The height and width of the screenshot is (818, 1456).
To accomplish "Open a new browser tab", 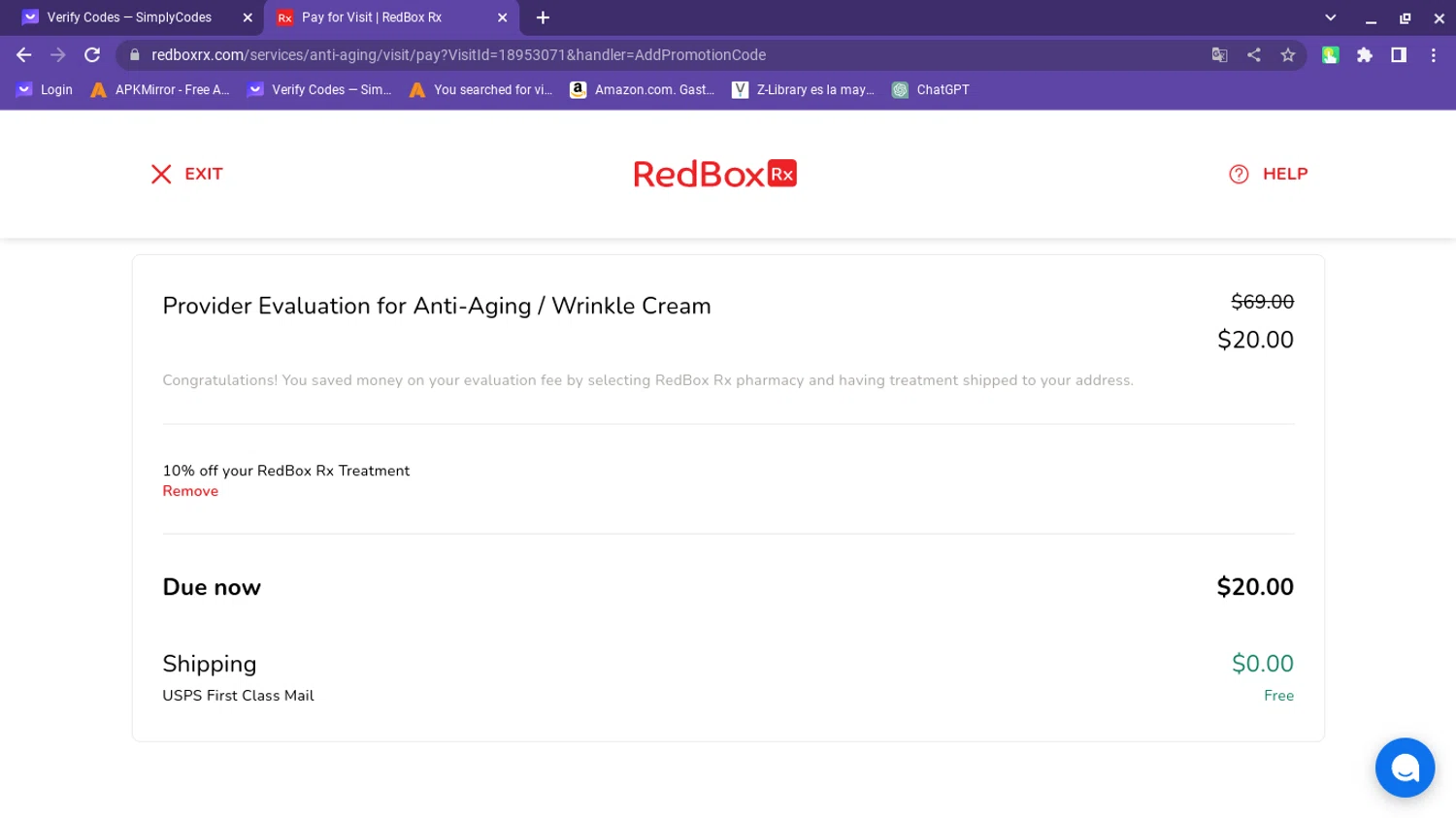I will [x=543, y=17].
